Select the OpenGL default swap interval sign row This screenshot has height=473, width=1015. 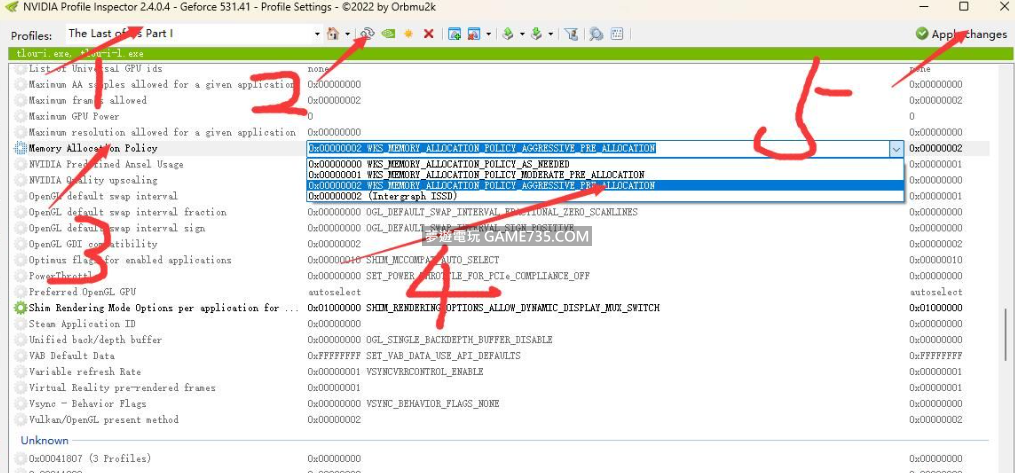(x=502, y=228)
